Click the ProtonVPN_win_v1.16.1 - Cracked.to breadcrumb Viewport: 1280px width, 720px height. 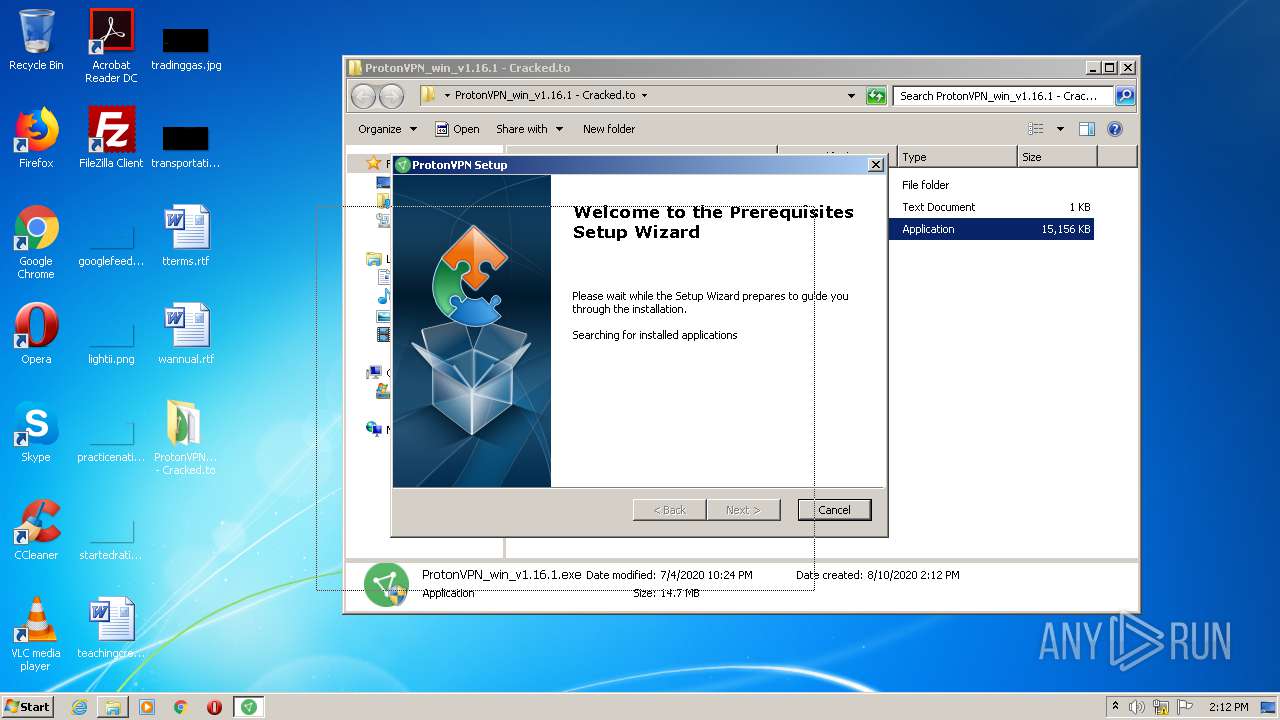pyautogui.click(x=545, y=96)
